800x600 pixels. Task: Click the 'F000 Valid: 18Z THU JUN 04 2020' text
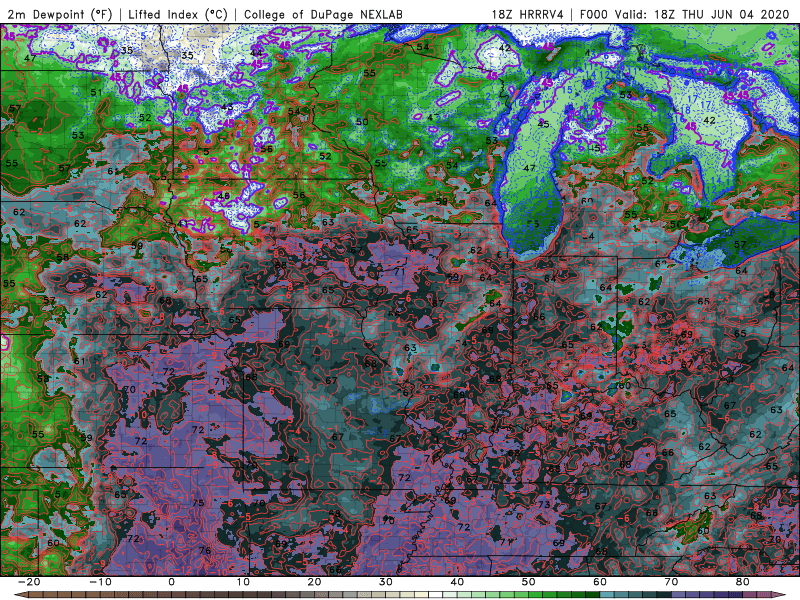click(685, 14)
